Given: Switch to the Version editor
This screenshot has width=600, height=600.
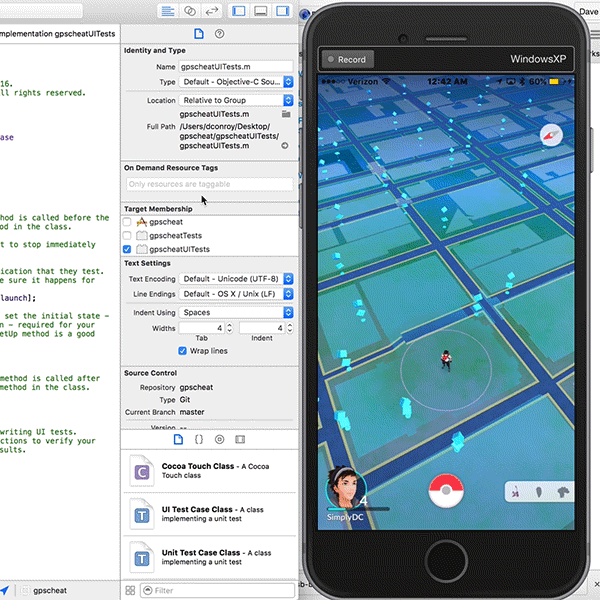Looking at the screenshot, I should click(x=213, y=10).
